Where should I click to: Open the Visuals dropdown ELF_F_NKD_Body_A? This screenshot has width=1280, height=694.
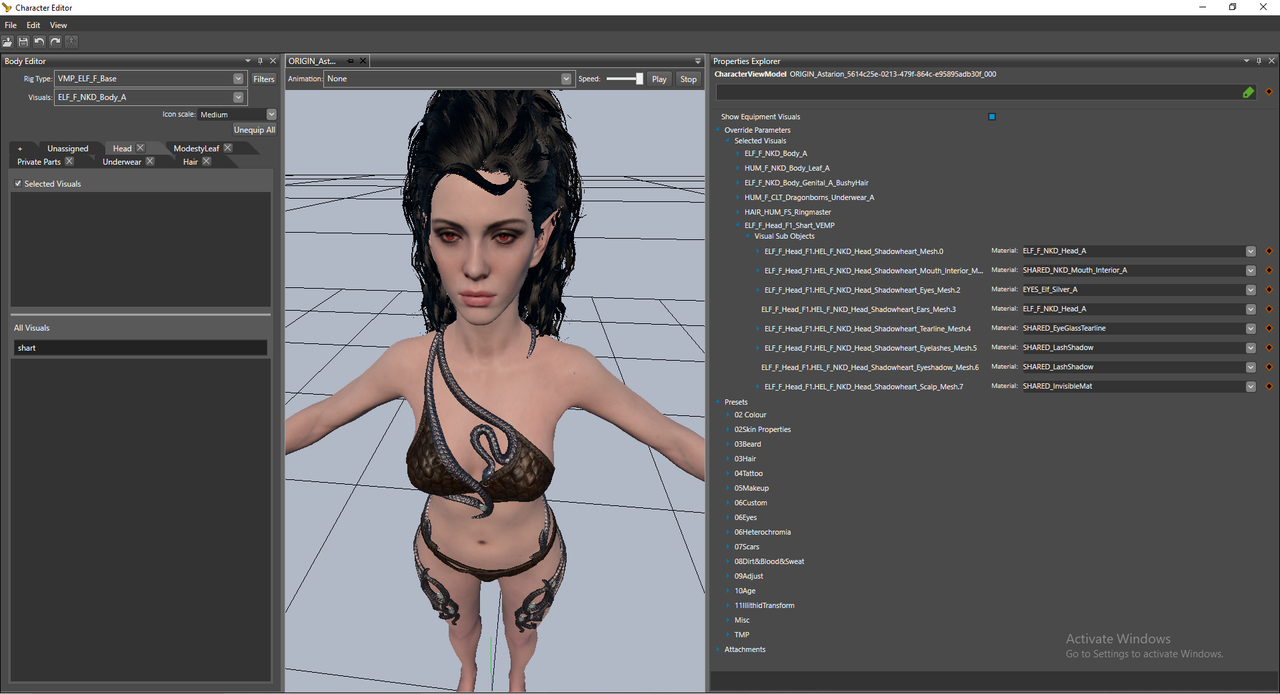238,97
